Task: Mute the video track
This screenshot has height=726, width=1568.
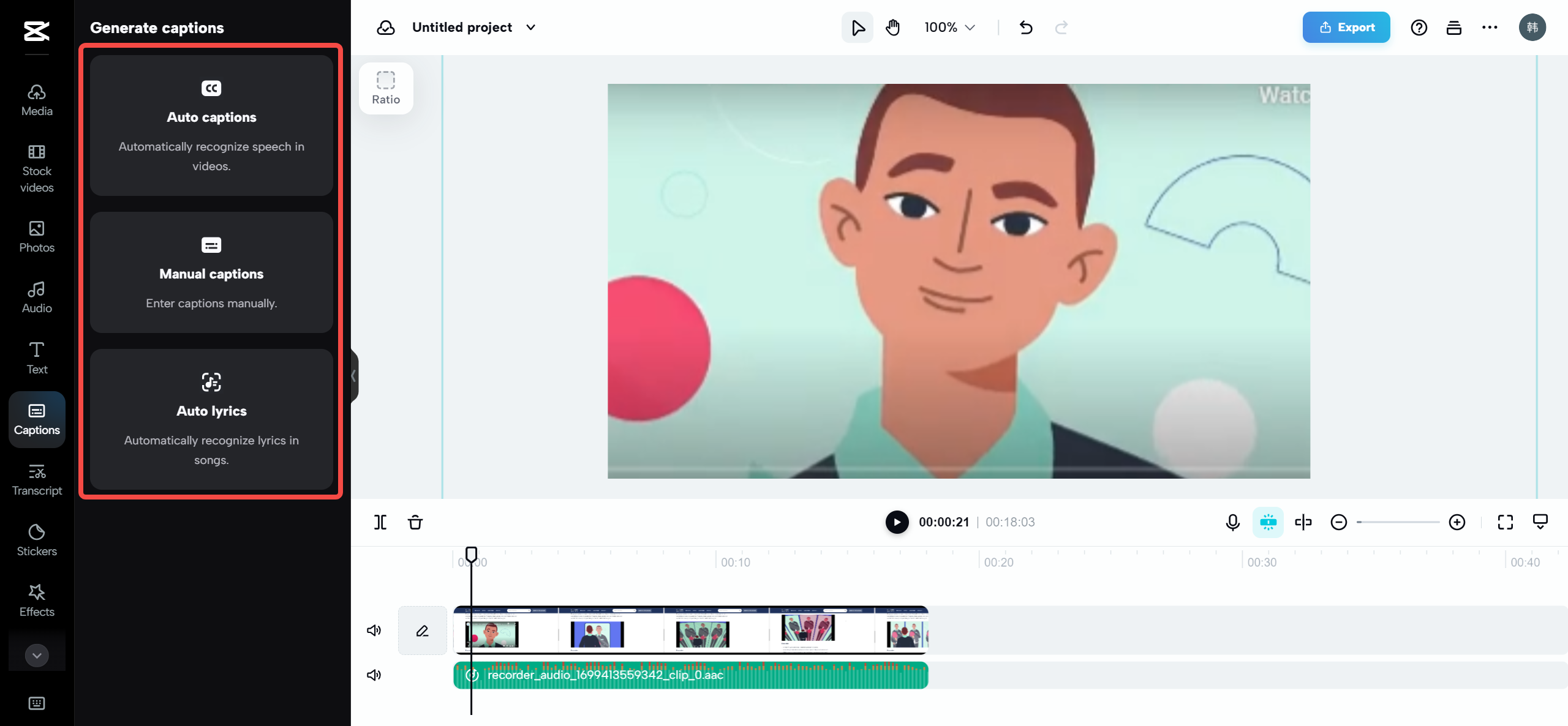Action: pyautogui.click(x=374, y=630)
